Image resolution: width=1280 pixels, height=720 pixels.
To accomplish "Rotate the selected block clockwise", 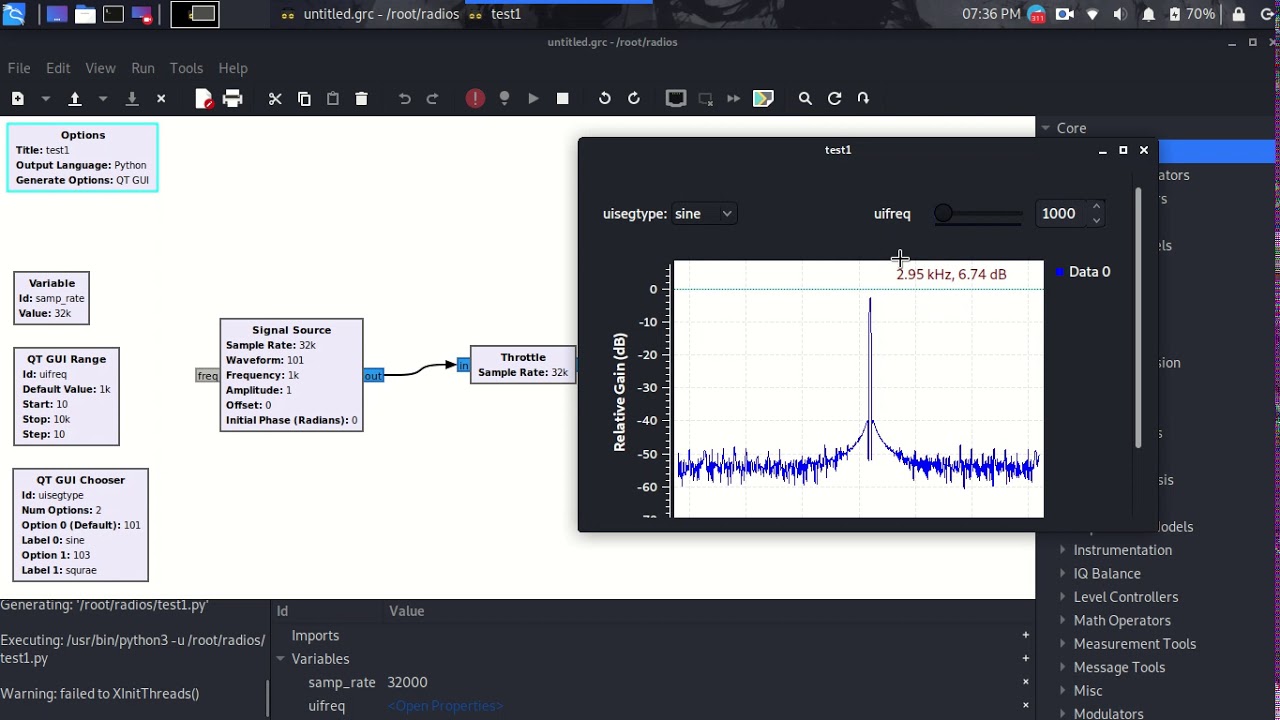I will (633, 98).
